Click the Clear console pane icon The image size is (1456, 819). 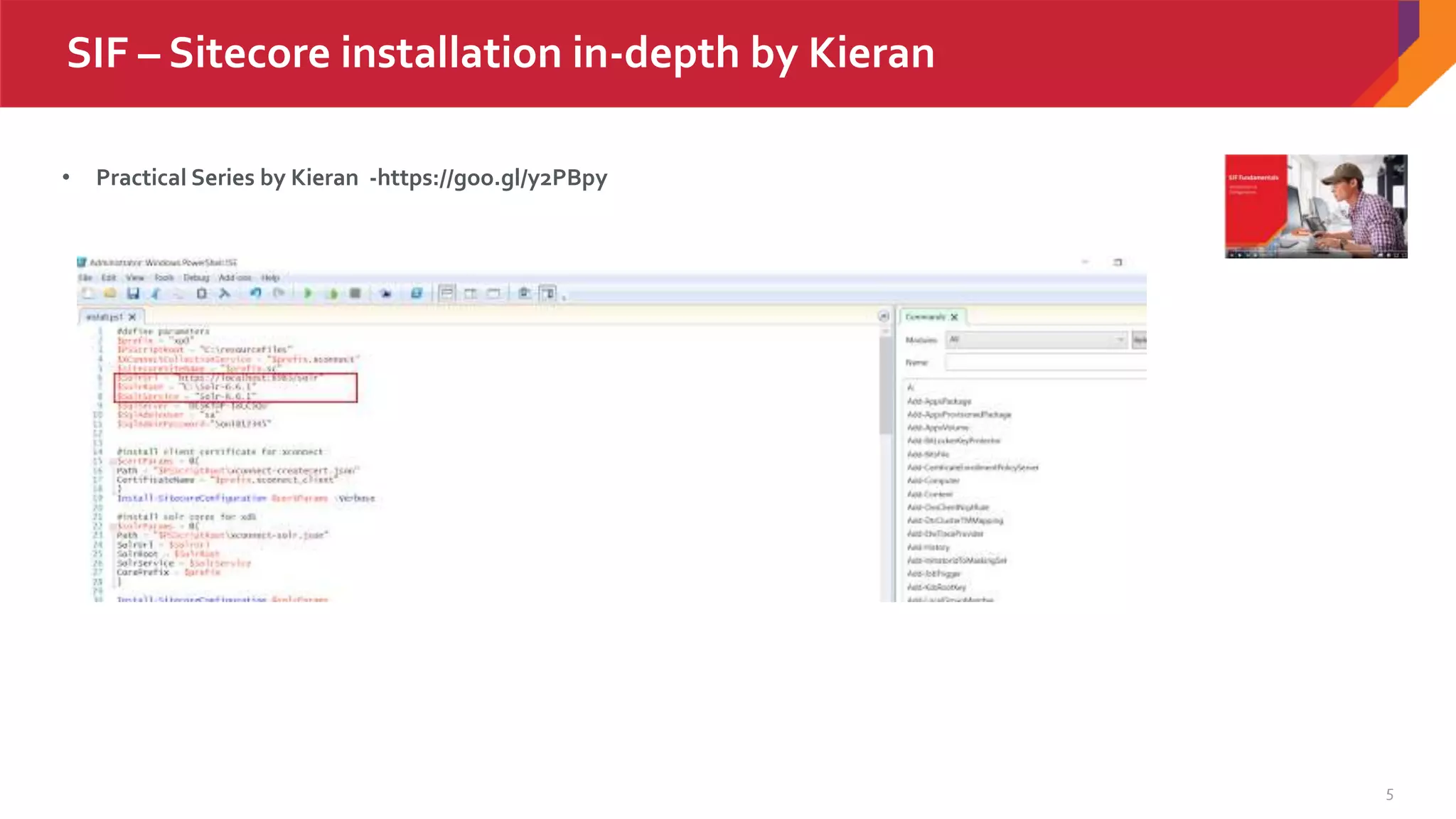[225, 294]
